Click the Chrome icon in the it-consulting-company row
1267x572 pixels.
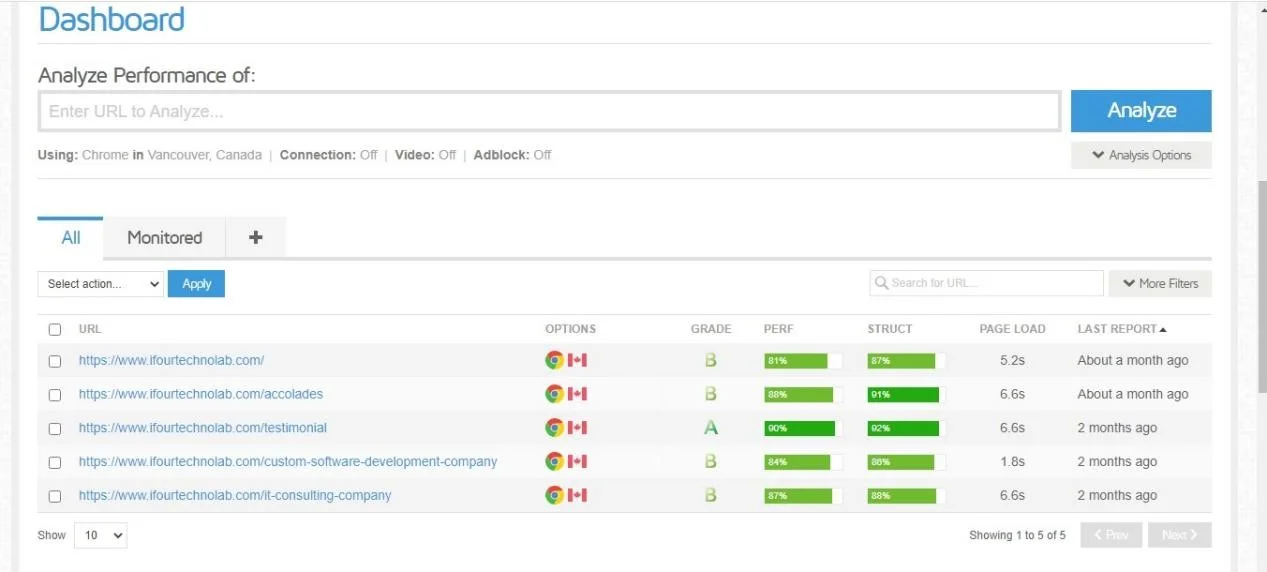tap(554, 495)
